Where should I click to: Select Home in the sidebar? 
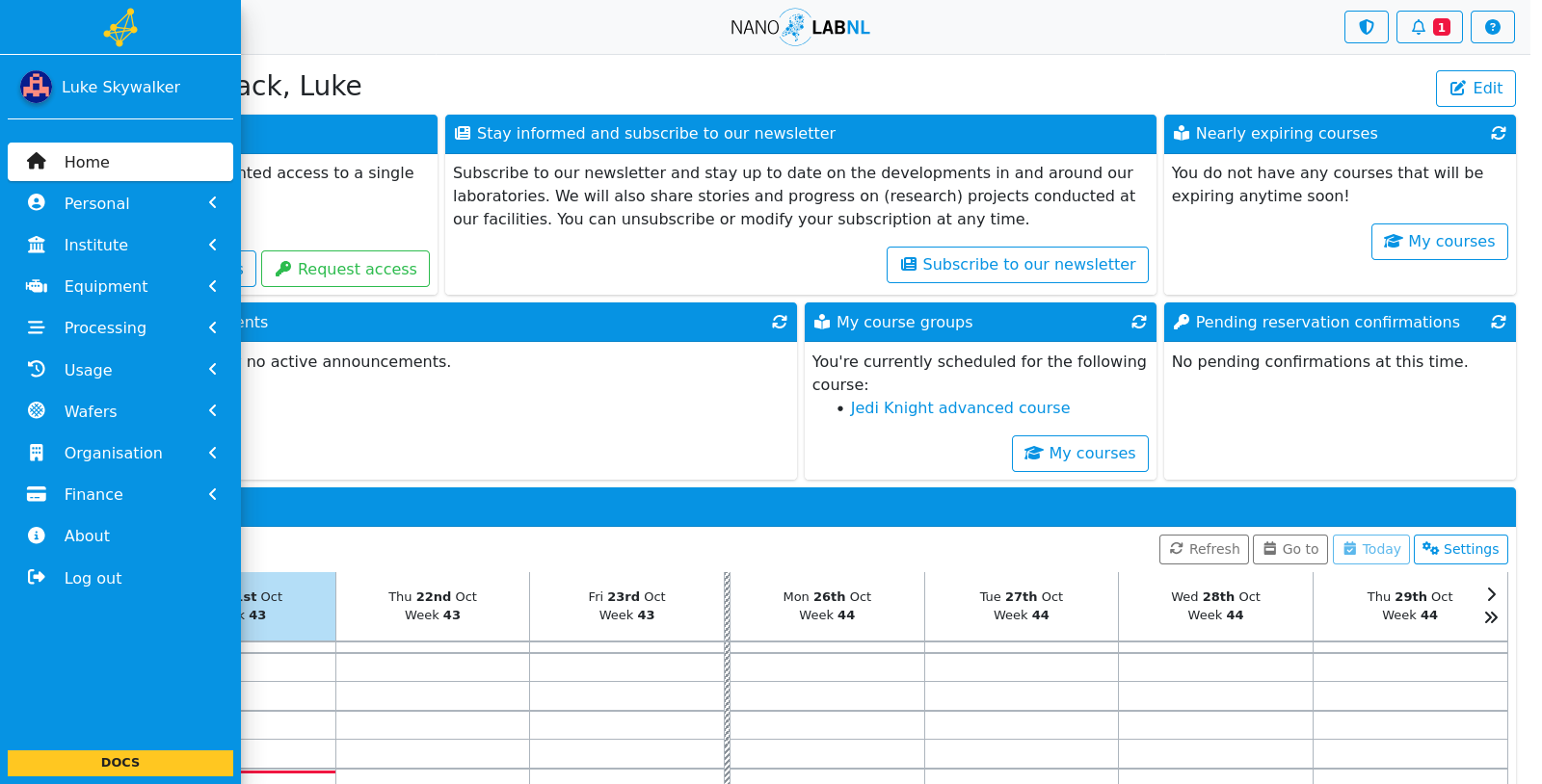click(120, 162)
